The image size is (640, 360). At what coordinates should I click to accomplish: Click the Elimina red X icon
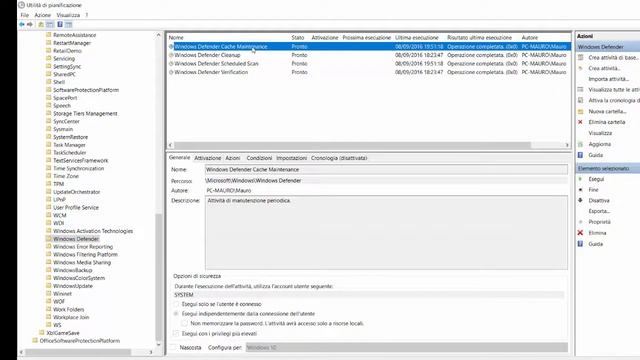(580, 233)
